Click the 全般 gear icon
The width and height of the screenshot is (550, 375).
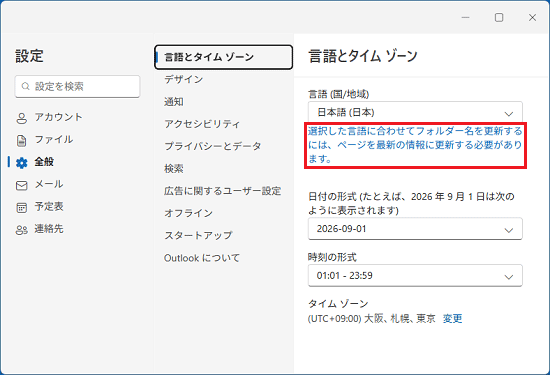click(21, 162)
